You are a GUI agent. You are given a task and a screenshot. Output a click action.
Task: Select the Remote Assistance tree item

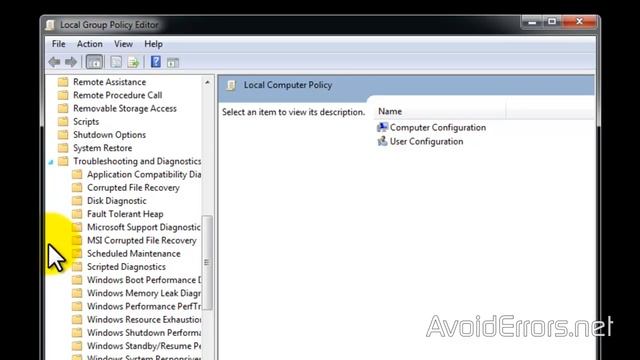(x=109, y=82)
